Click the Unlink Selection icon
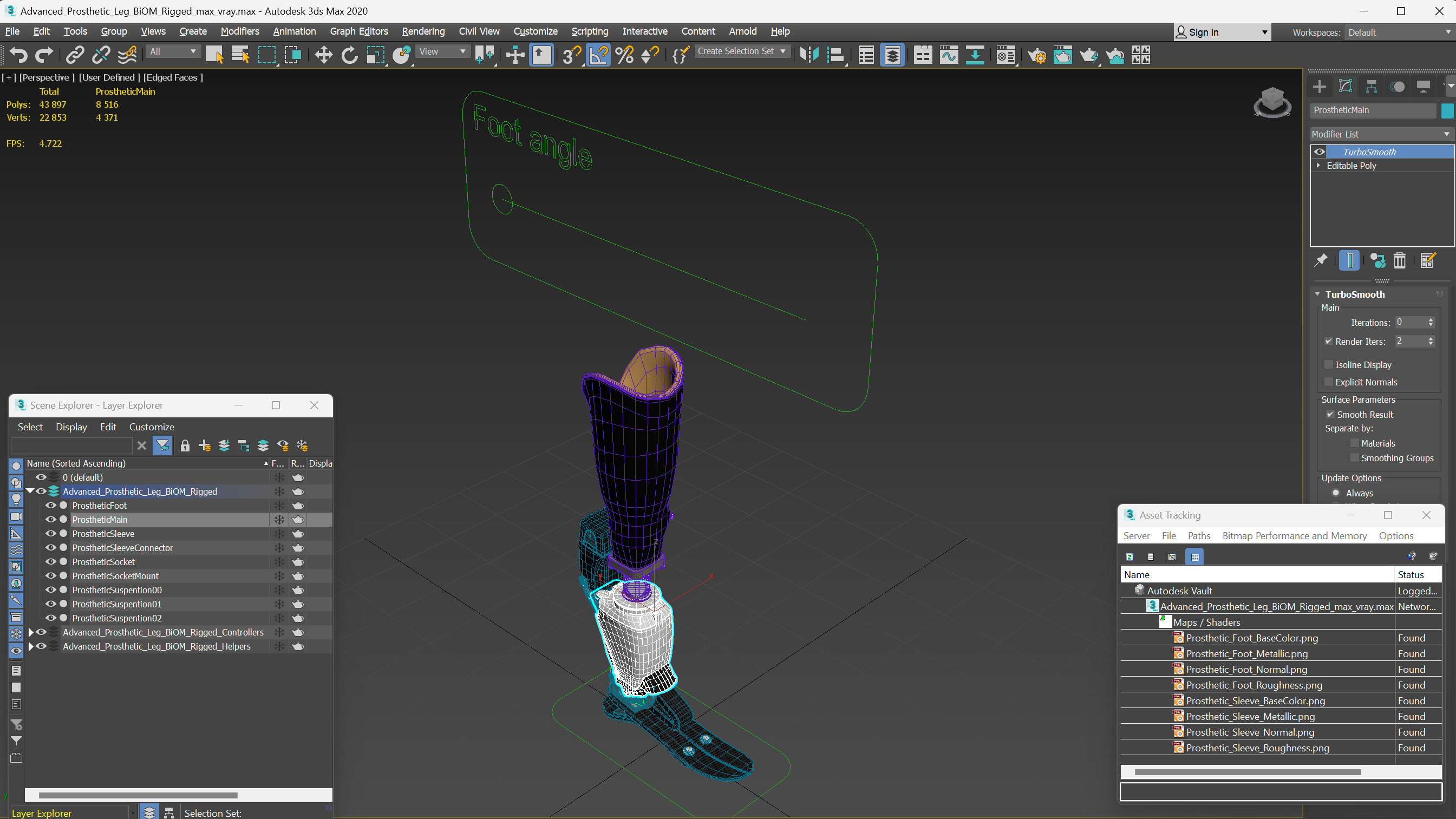Screen dimensions: 1456x819 (101, 55)
